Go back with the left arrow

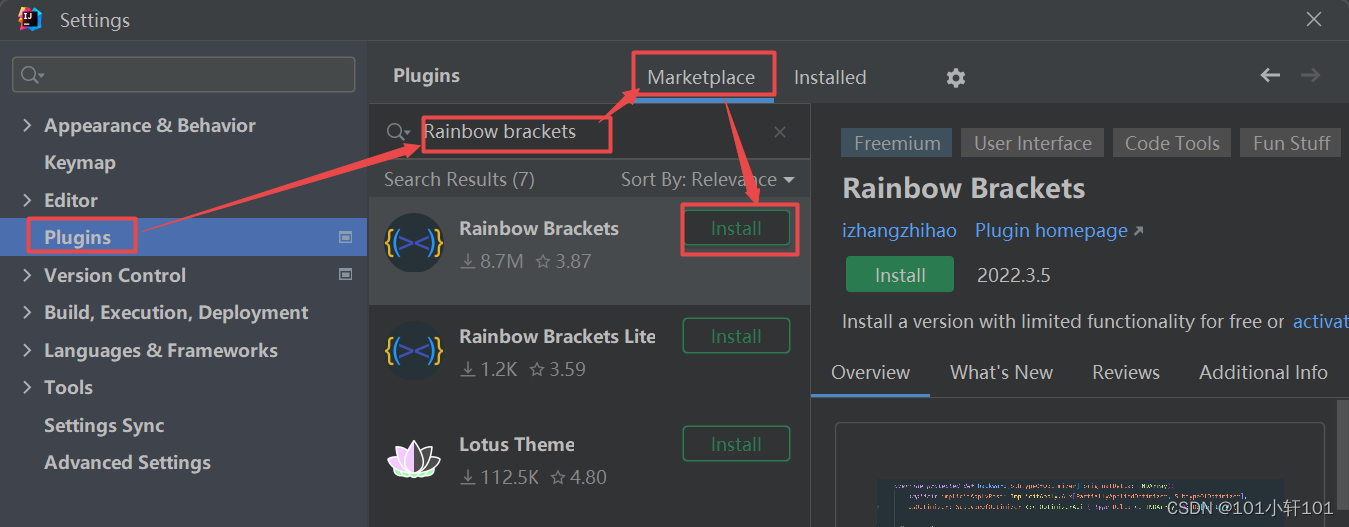click(x=1270, y=75)
